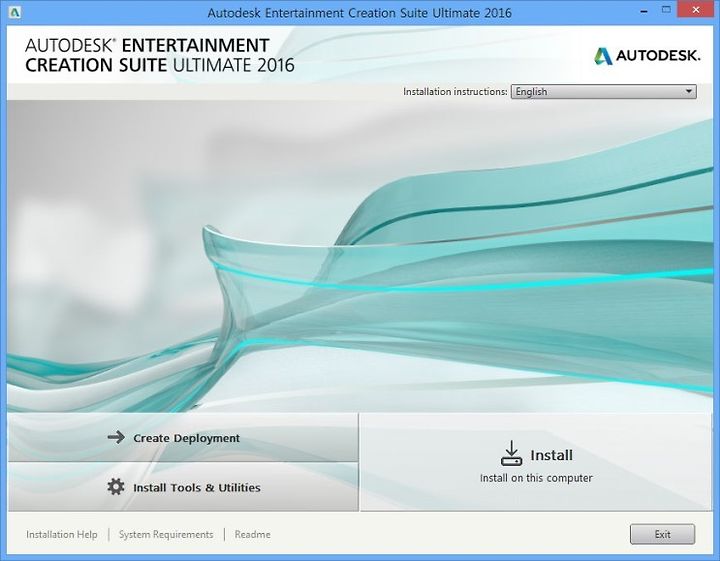Start Install on this computer
Screen dimensions: 720x561
(x=535, y=462)
